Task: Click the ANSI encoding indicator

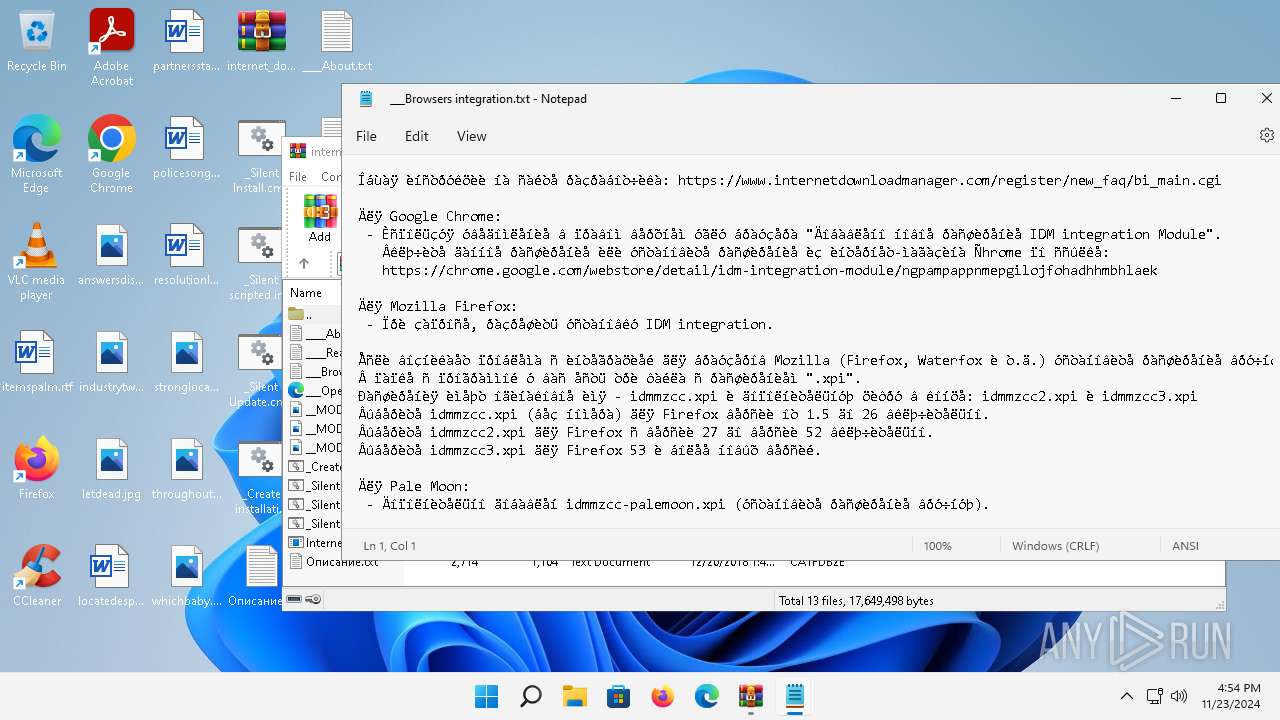Action: 1185,546
